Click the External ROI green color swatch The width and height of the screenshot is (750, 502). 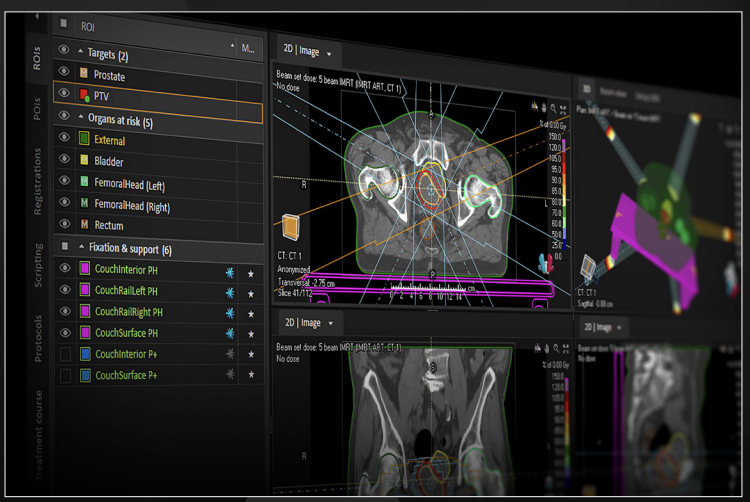(x=85, y=140)
